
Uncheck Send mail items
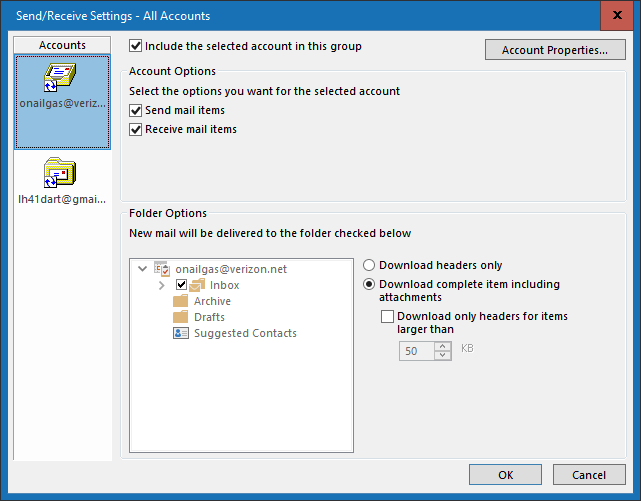(136, 110)
